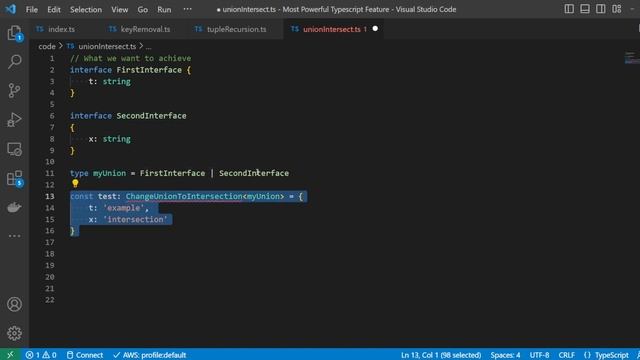Image resolution: width=640 pixels, height=360 pixels.
Task: Click SecondInterface name on line 6
Action: [x=151, y=116]
